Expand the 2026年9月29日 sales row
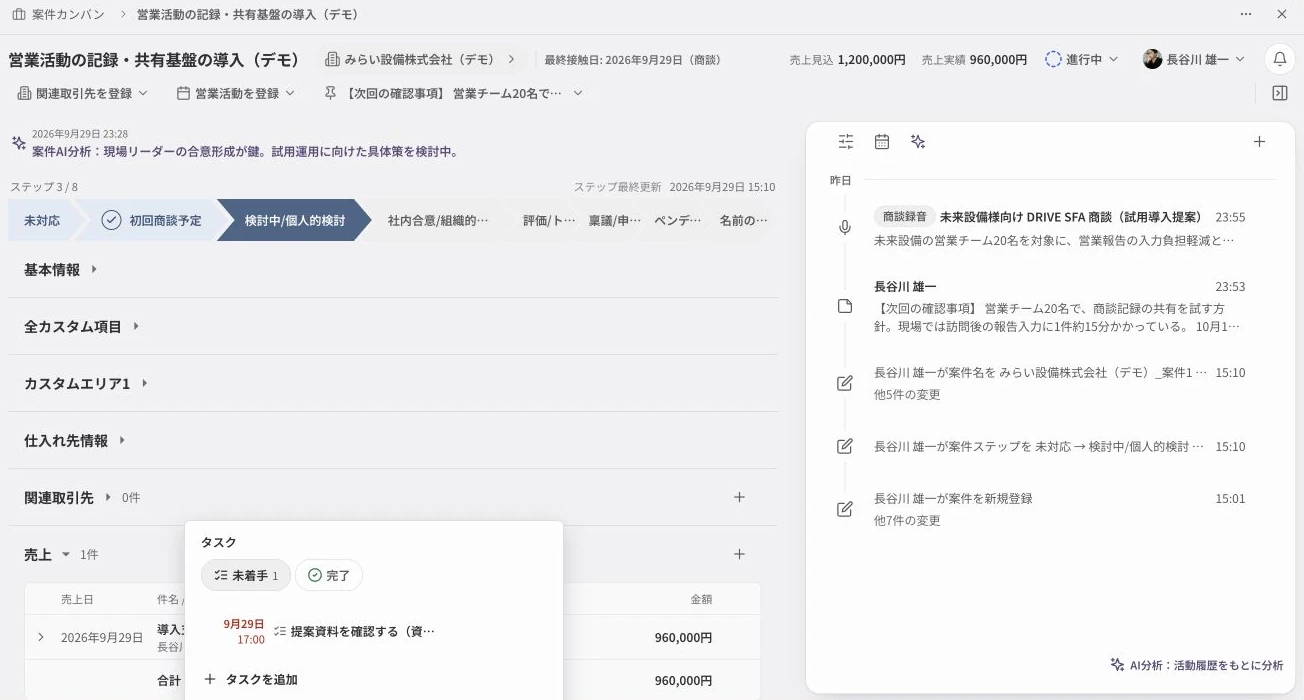This screenshot has height=700, width=1304. (41, 637)
